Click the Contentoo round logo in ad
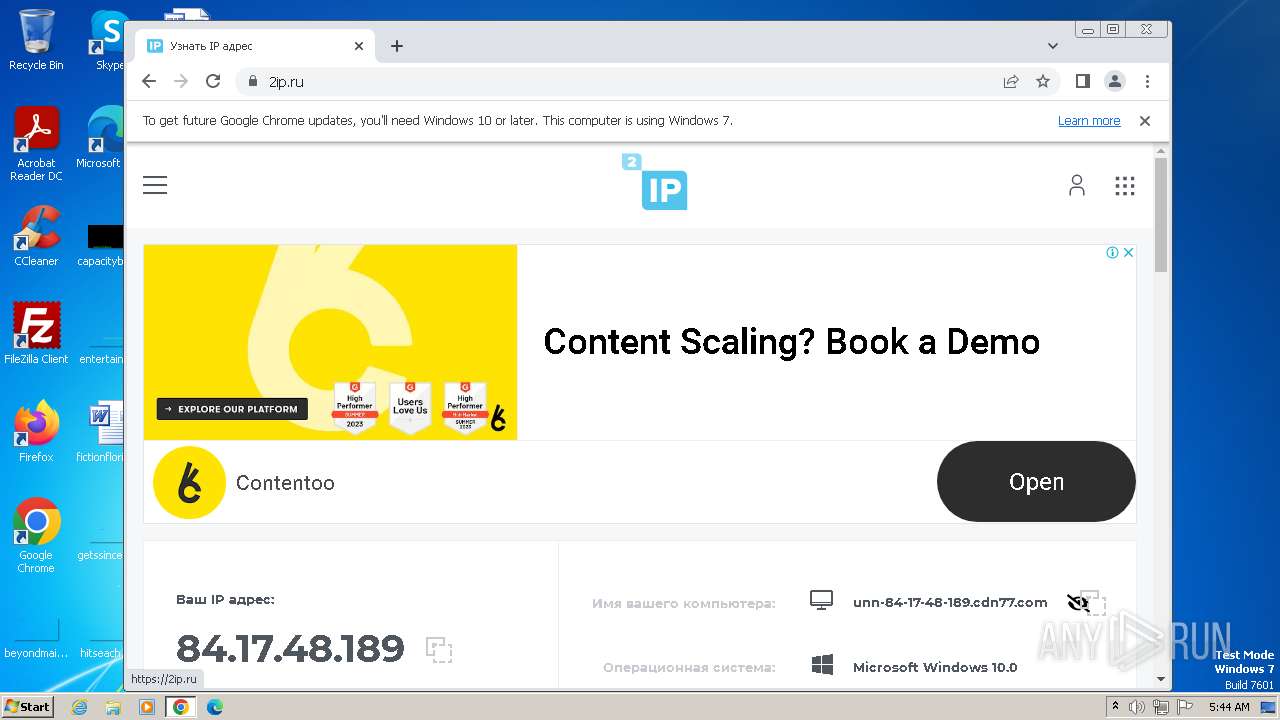This screenshot has width=1280, height=720. [189, 483]
